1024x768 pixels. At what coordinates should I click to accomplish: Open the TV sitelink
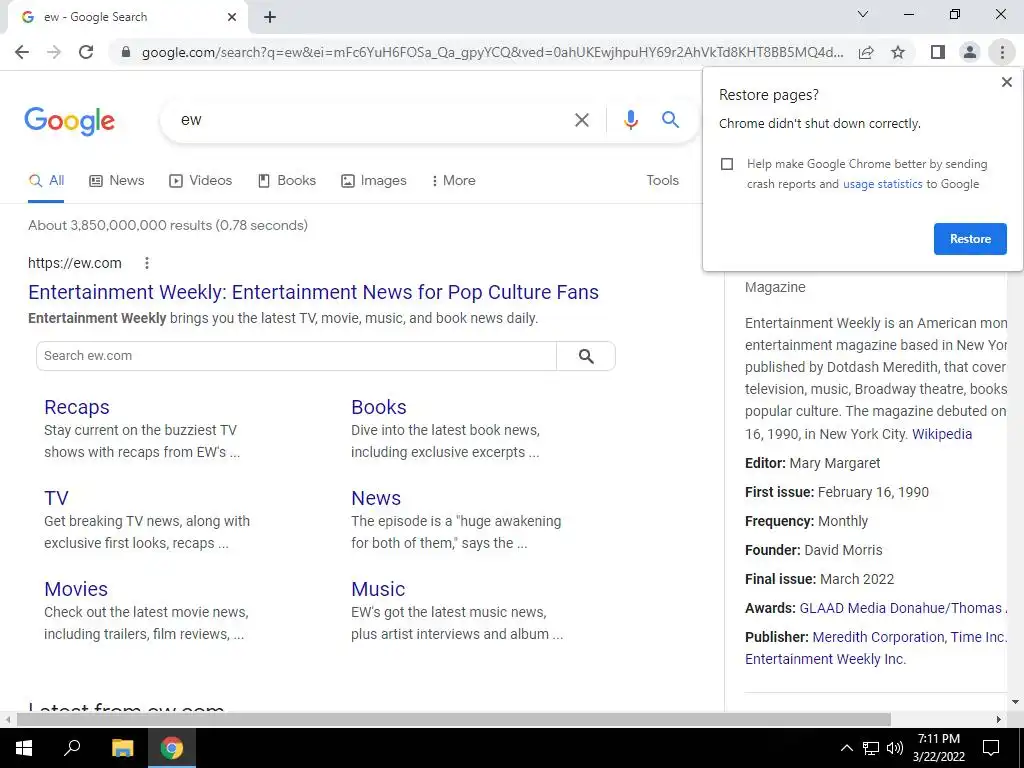(56, 498)
